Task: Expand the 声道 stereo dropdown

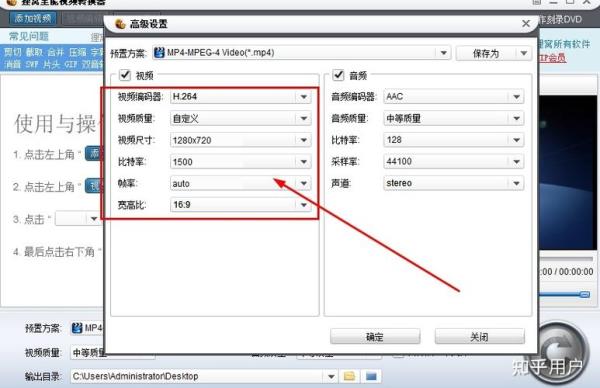Action: click(453, 183)
